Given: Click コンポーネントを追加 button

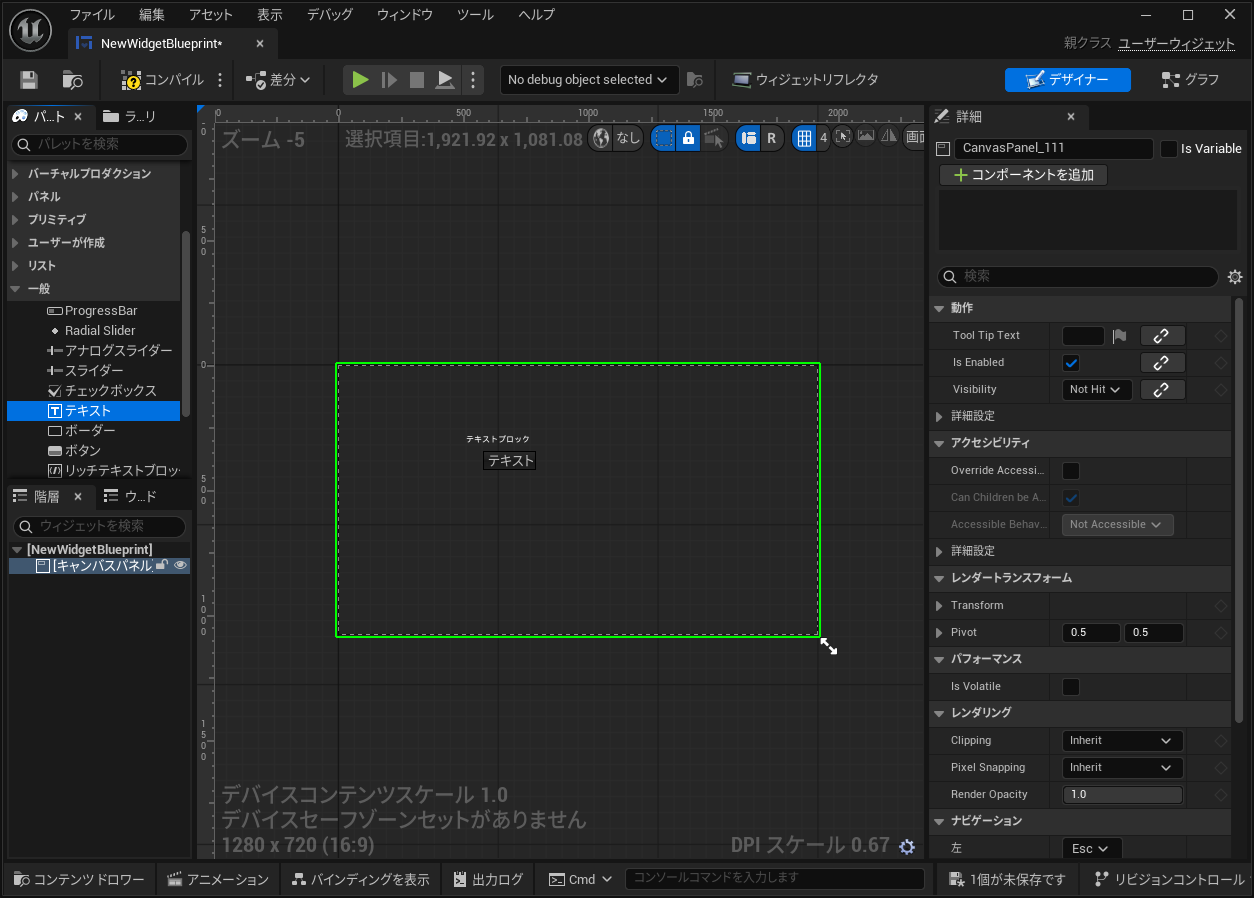Looking at the screenshot, I should pos(1024,175).
